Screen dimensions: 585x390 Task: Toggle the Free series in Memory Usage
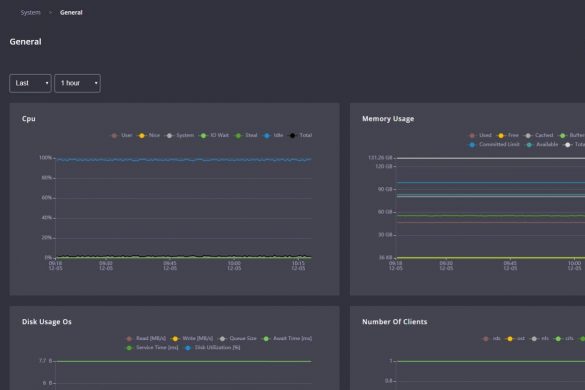[508, 135]
